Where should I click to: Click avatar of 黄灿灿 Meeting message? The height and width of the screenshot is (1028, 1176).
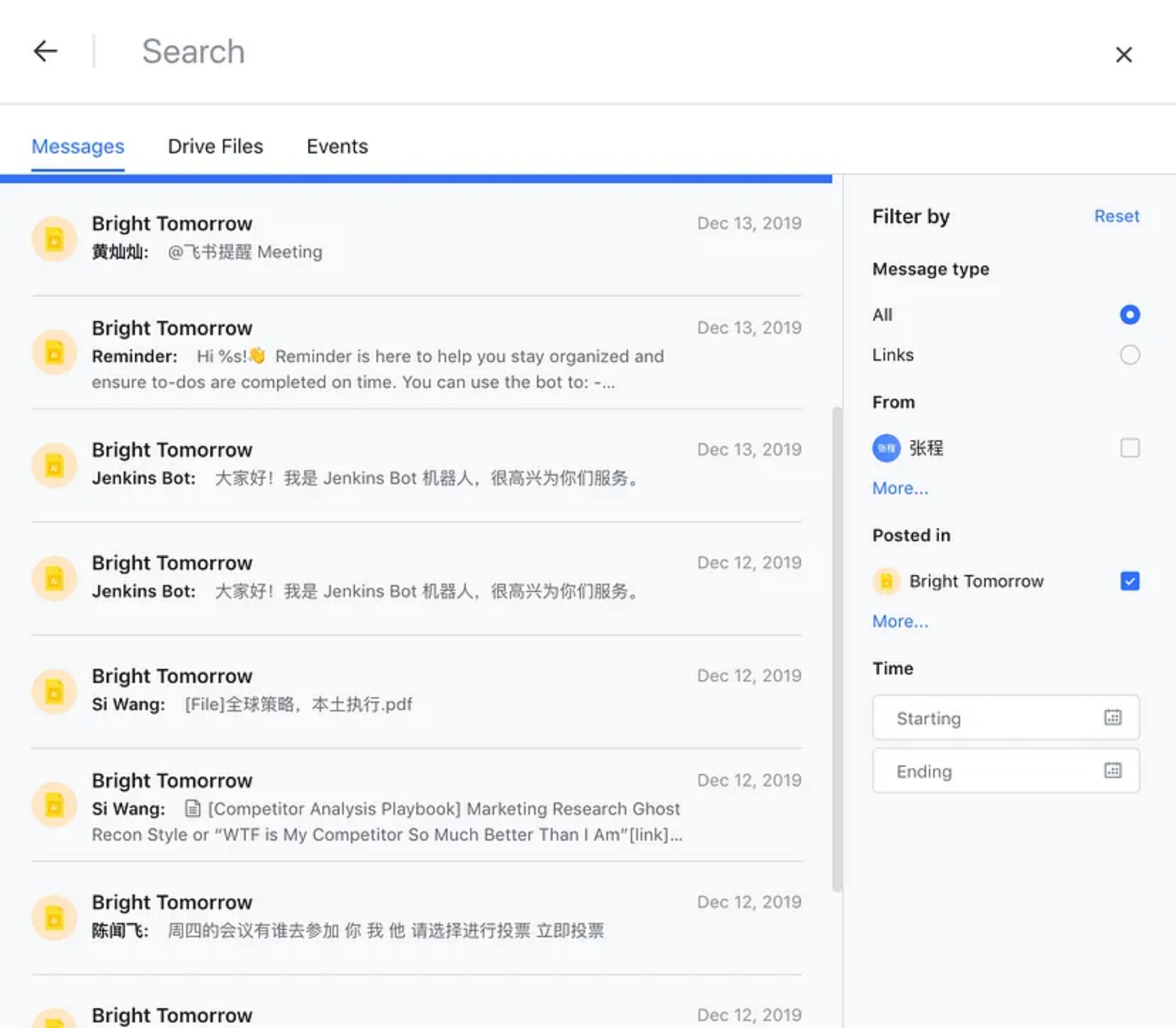55,239
